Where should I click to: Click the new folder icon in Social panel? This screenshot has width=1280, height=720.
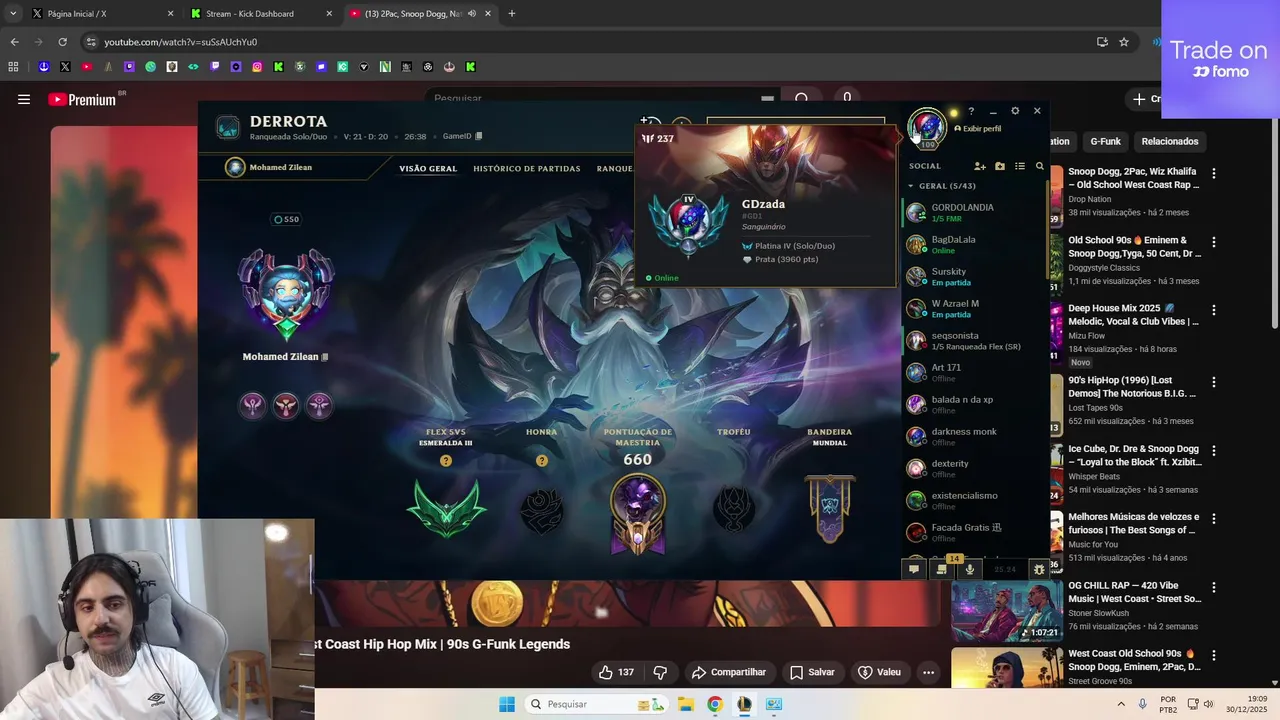[x=1000, y=166]
